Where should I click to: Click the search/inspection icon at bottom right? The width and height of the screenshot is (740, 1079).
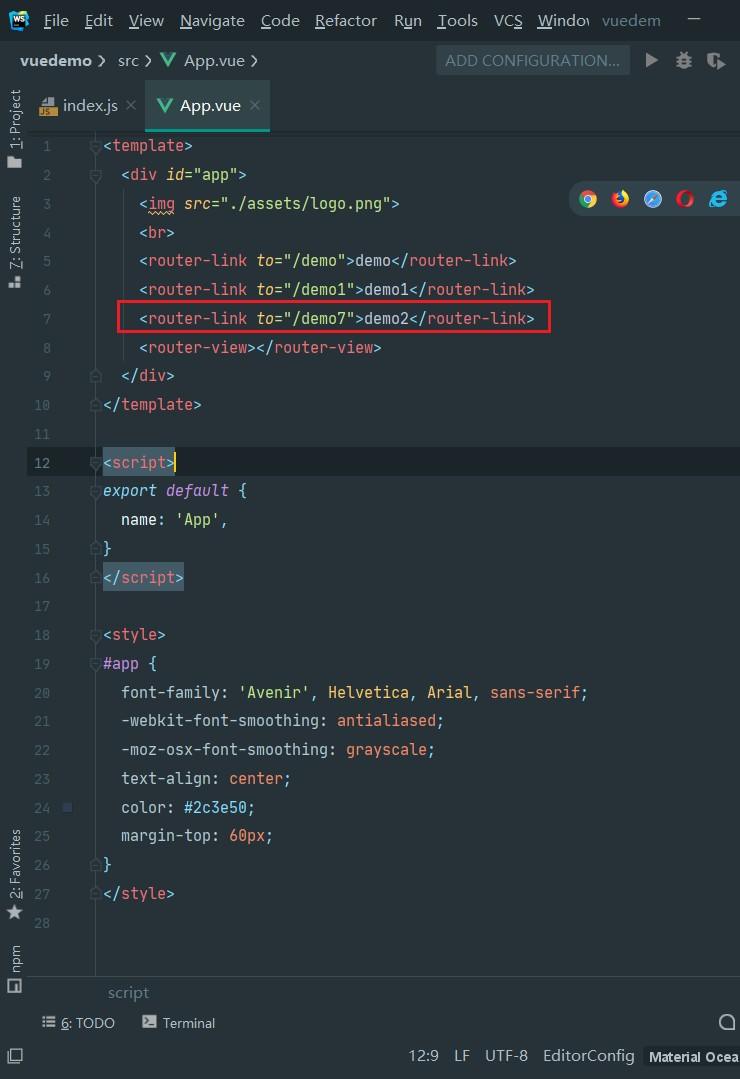[x=727, y=1023]
